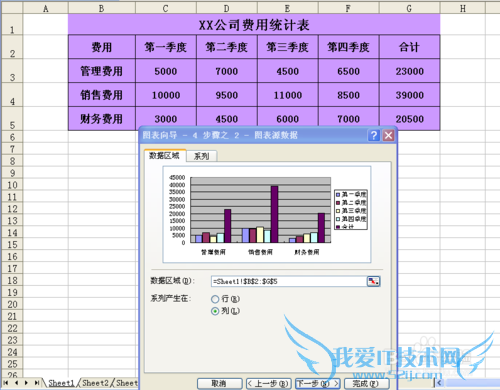500x390 pixels.
Task: Click cell with value 6500
Action: click(349, 71)
